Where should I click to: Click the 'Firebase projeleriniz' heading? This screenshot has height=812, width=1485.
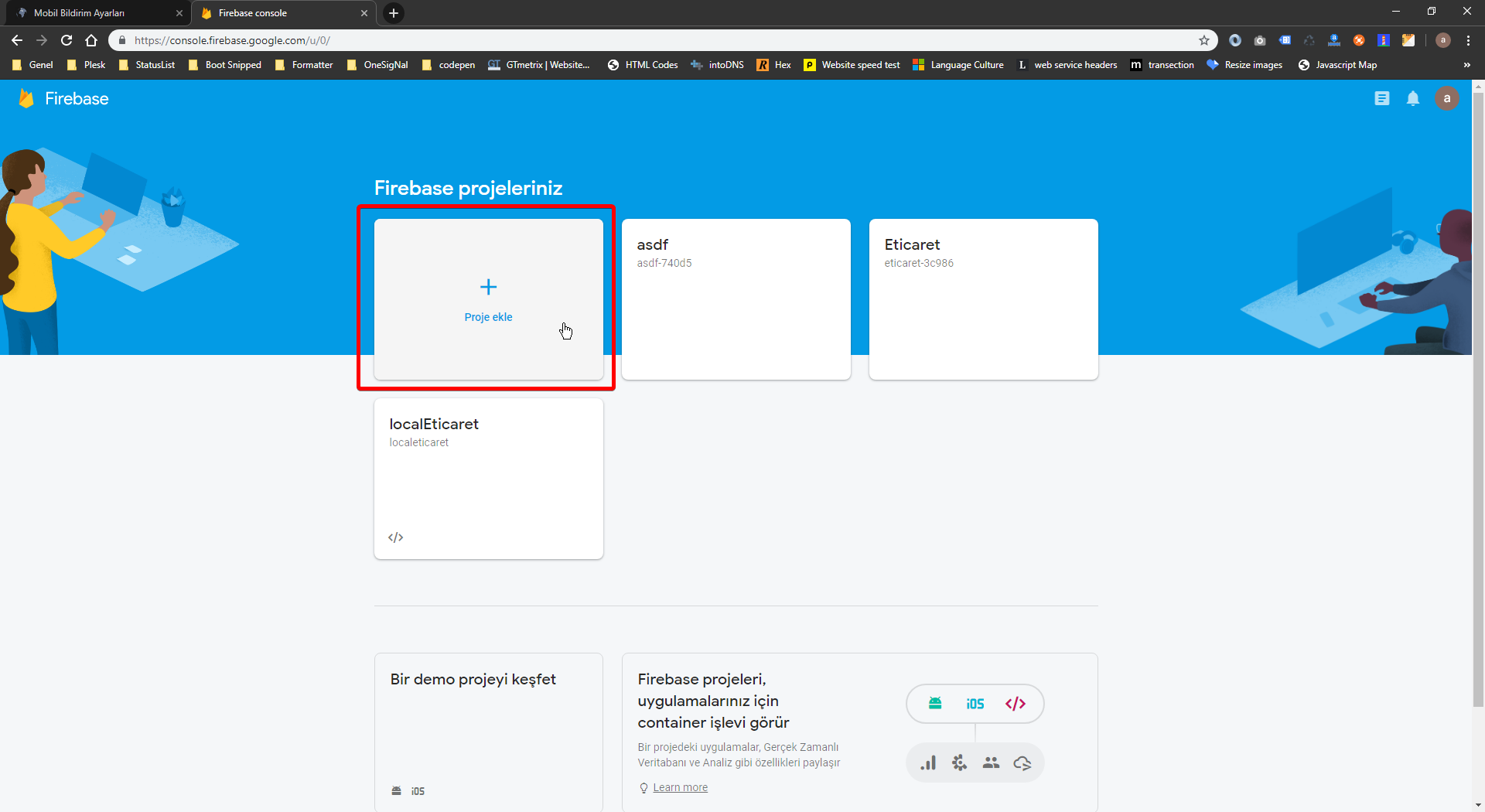pyautogui.click(x=468, y=188)
